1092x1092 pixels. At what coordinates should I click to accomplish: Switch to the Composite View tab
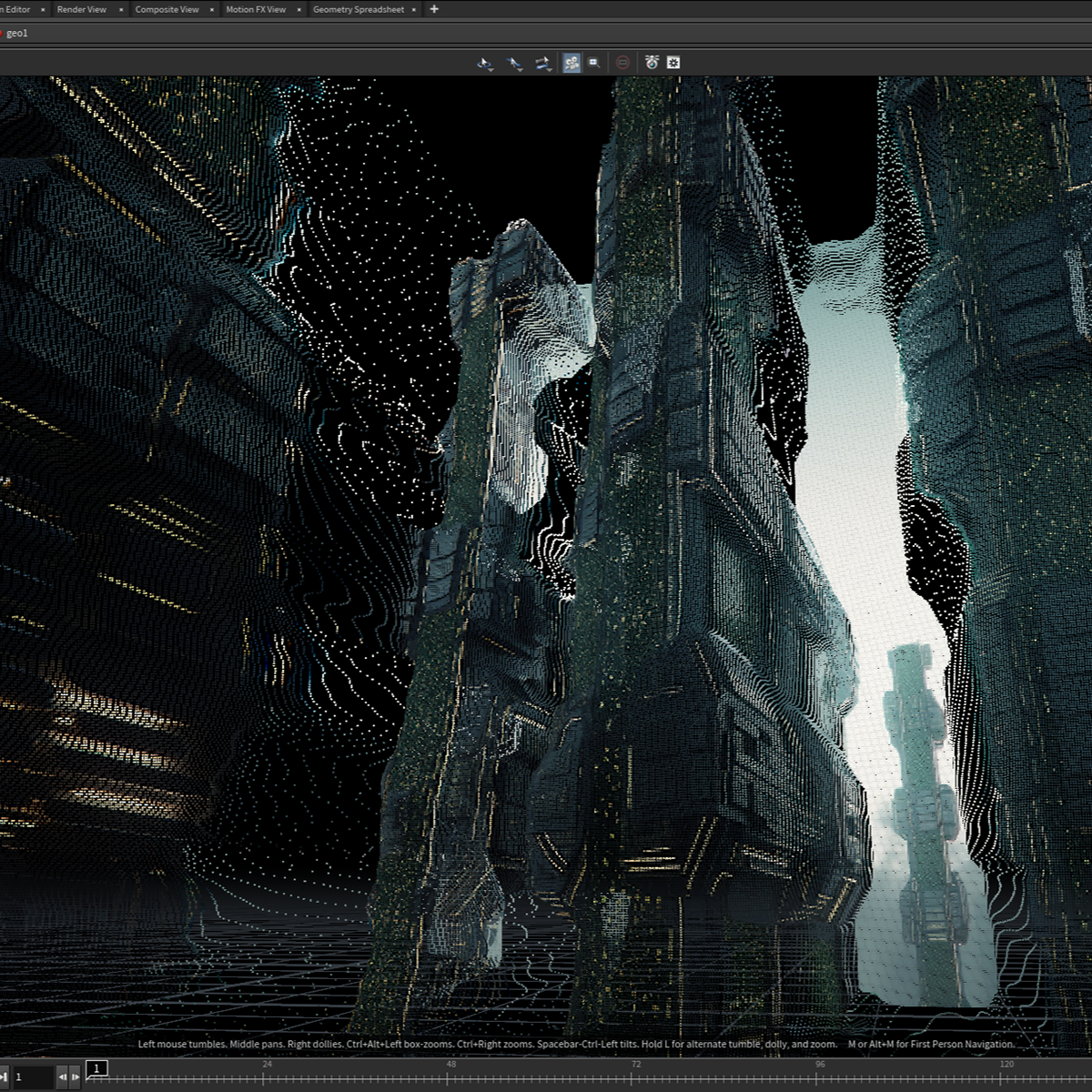(167, 9)
